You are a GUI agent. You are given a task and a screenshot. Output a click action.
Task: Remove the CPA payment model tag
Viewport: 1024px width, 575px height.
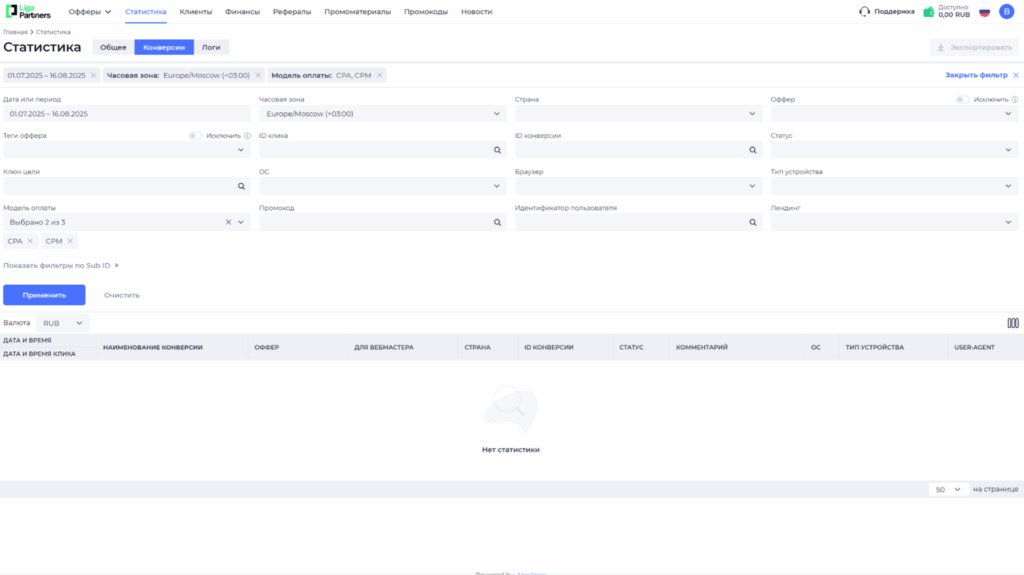tap(30, 241)
